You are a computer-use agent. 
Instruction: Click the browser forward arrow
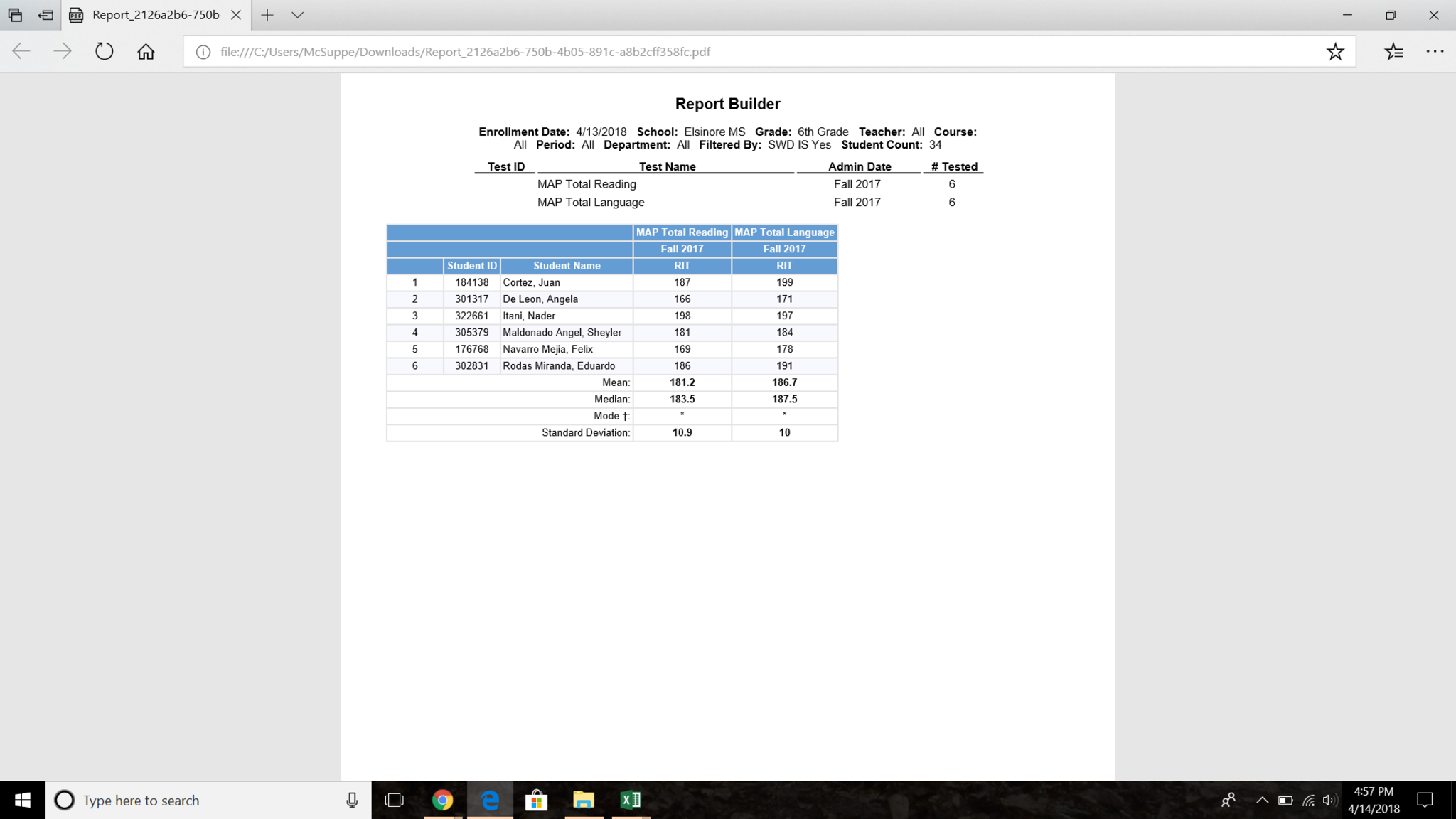[x=63, y=51]
